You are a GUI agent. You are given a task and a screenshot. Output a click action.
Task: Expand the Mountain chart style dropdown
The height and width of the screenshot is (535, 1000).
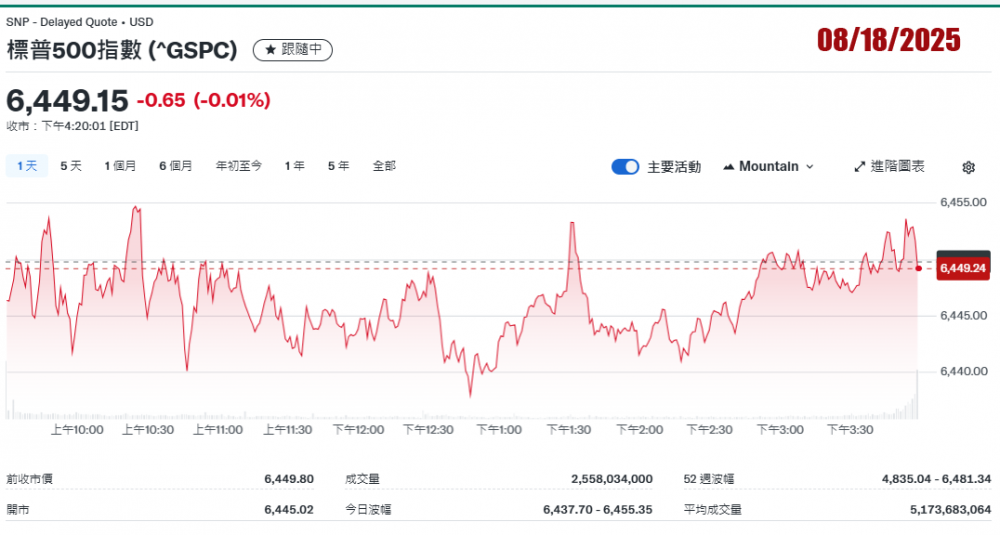click(809, 167)
